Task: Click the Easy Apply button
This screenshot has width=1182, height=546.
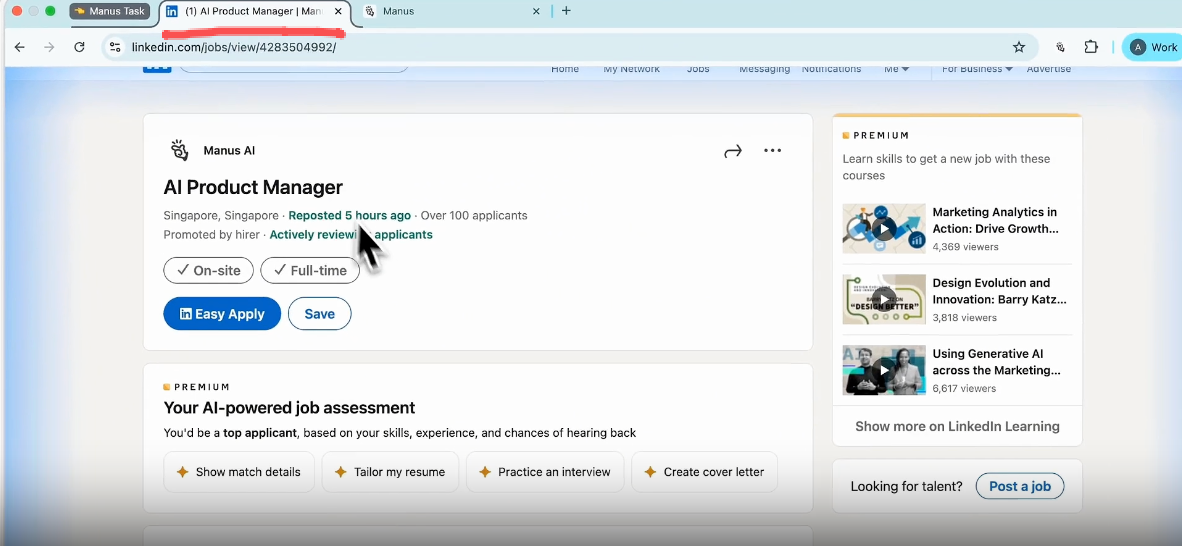Action: tap(222, 314)
